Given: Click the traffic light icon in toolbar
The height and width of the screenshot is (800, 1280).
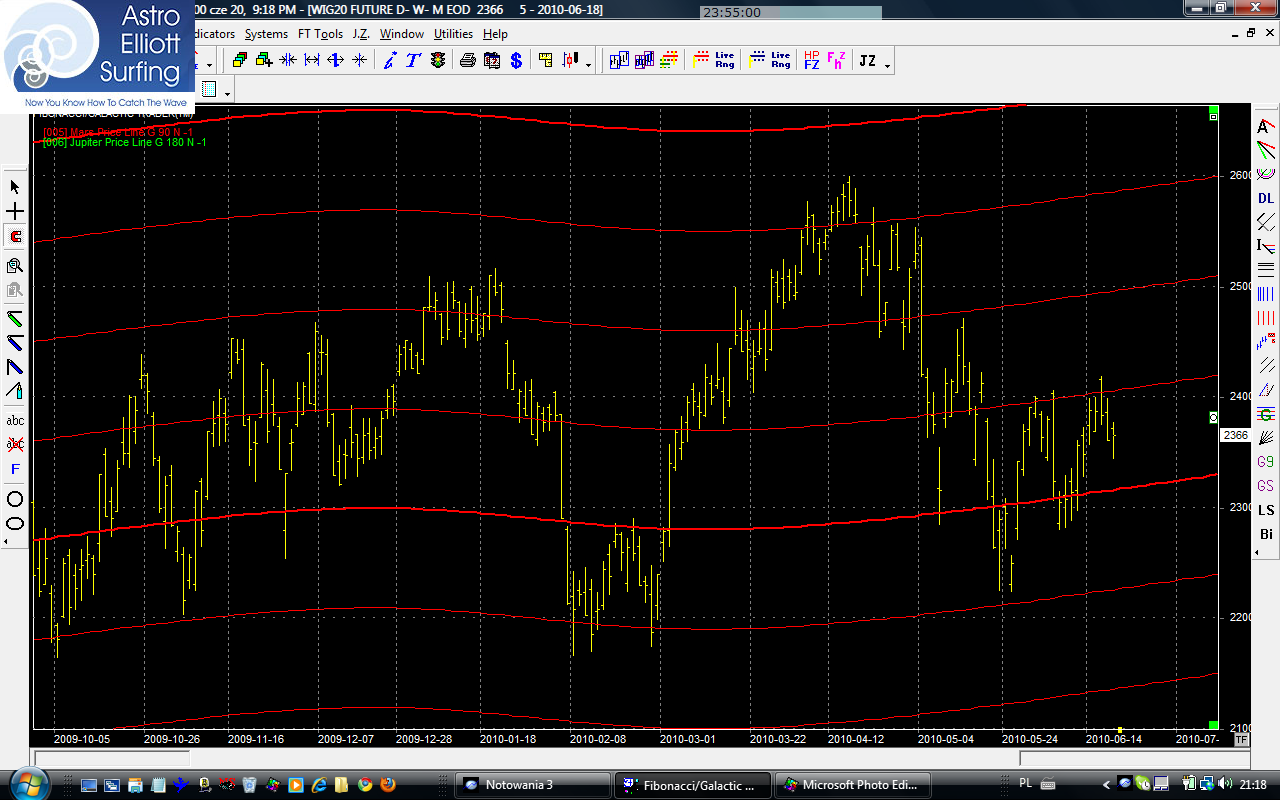Looking at the screenshot, I should click(x=438, y=60).
